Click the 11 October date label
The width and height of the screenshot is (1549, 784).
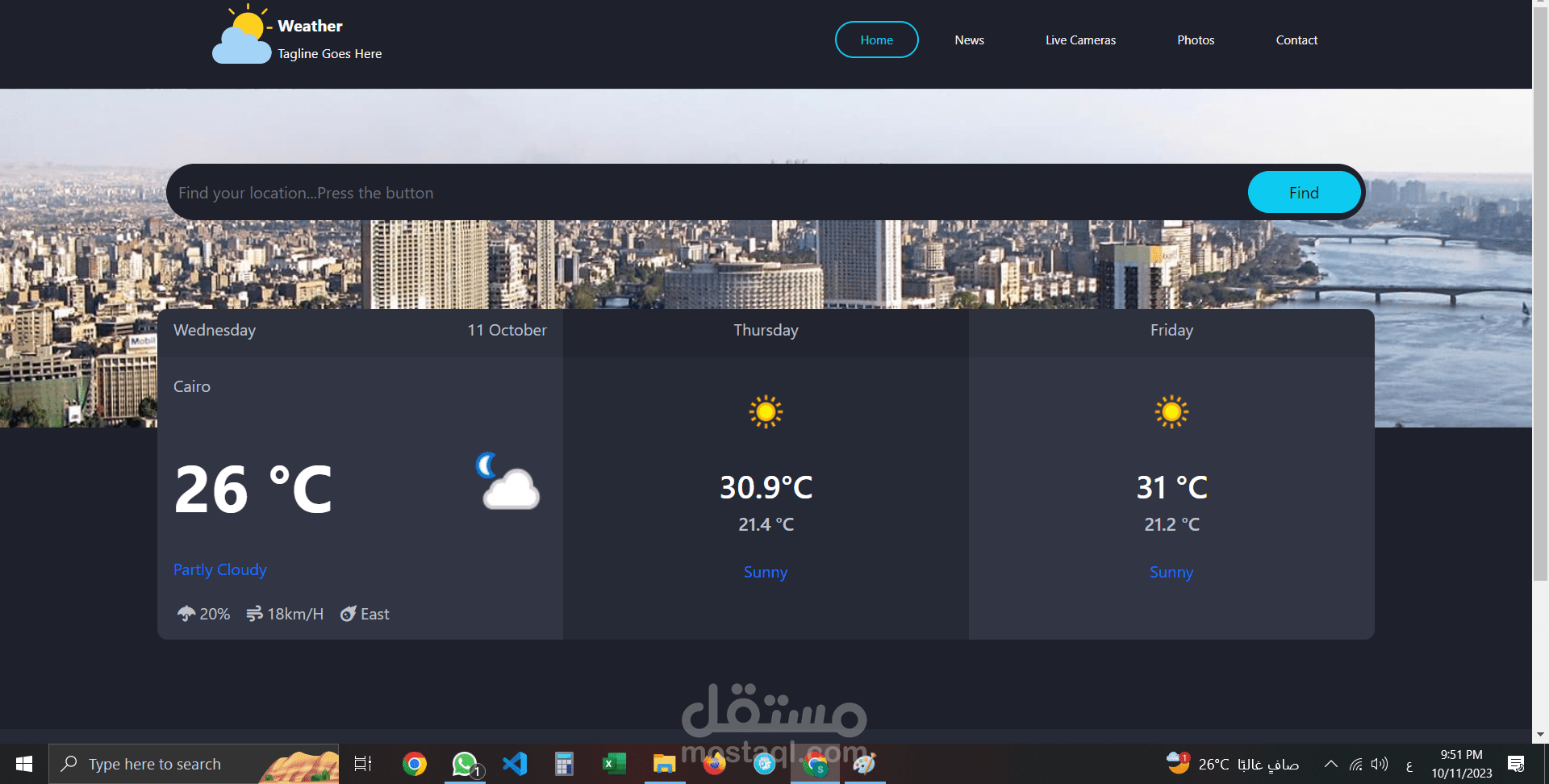[507, 330]
